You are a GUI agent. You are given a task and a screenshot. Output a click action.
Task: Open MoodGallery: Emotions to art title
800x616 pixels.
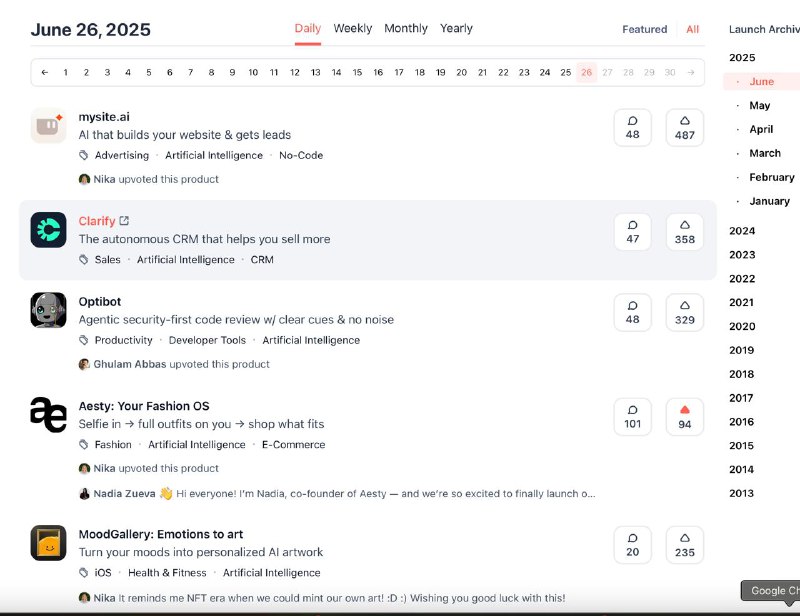[161, 534]
